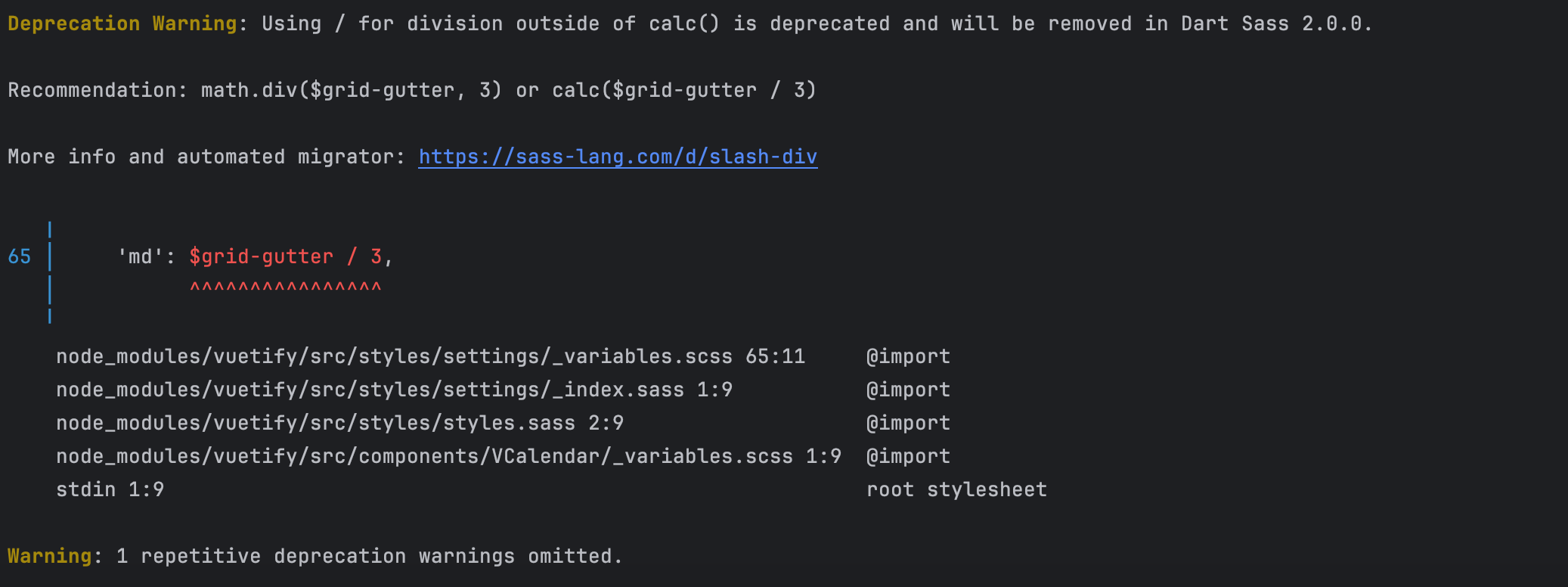Click the VCalendar/_variables.scss 1:9 trace path

coord(448,456)
